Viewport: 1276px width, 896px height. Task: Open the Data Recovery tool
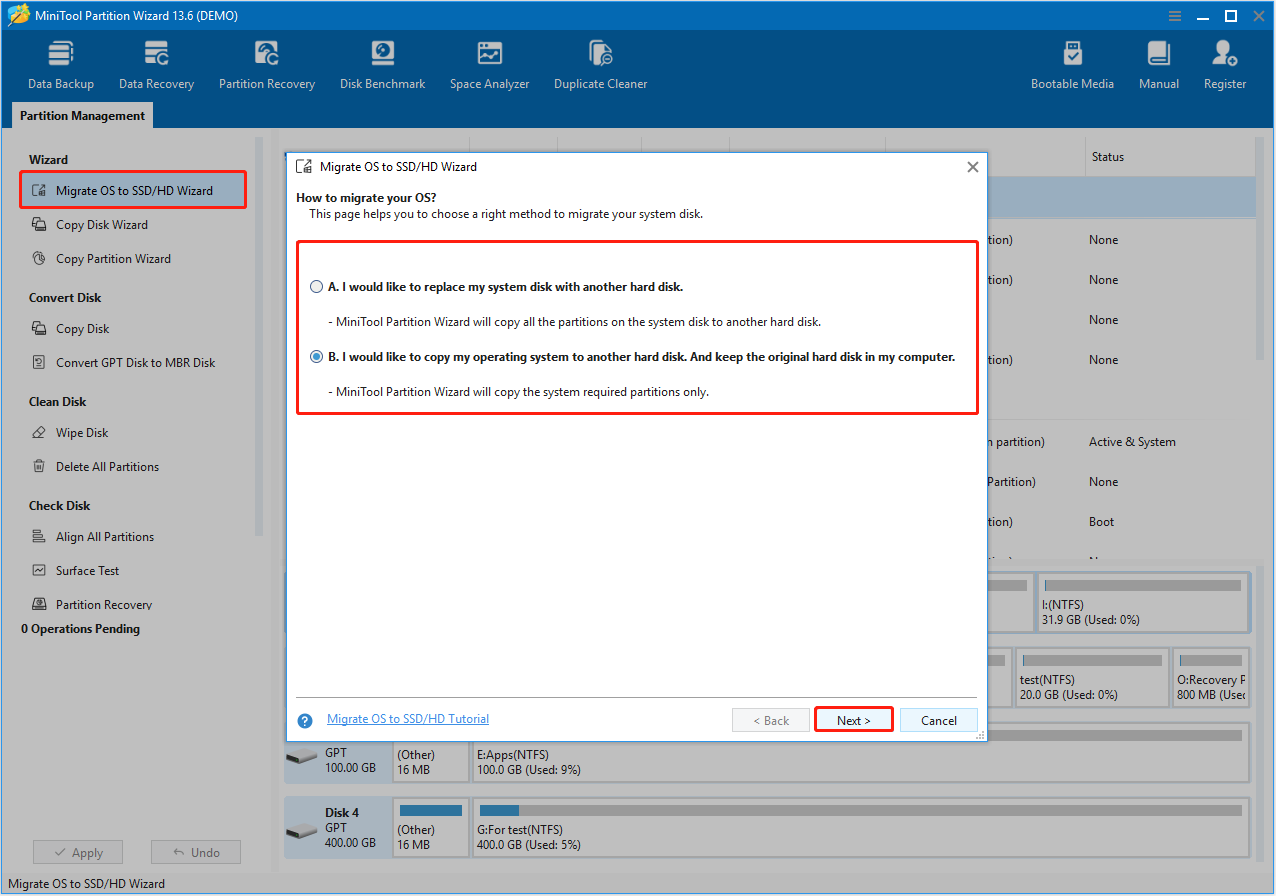[x=156, y=66]
